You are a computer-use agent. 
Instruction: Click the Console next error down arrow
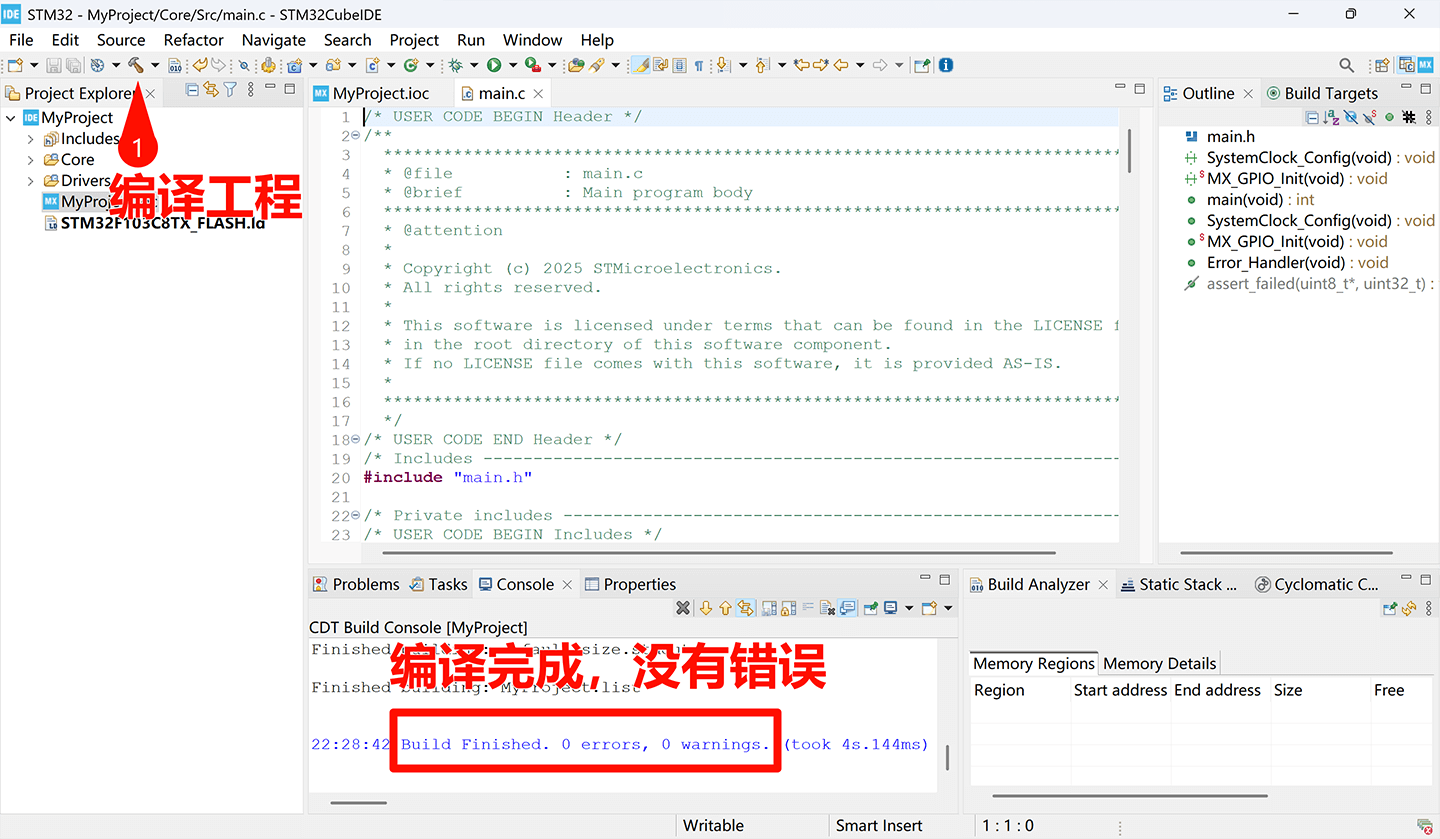(706, 608)
